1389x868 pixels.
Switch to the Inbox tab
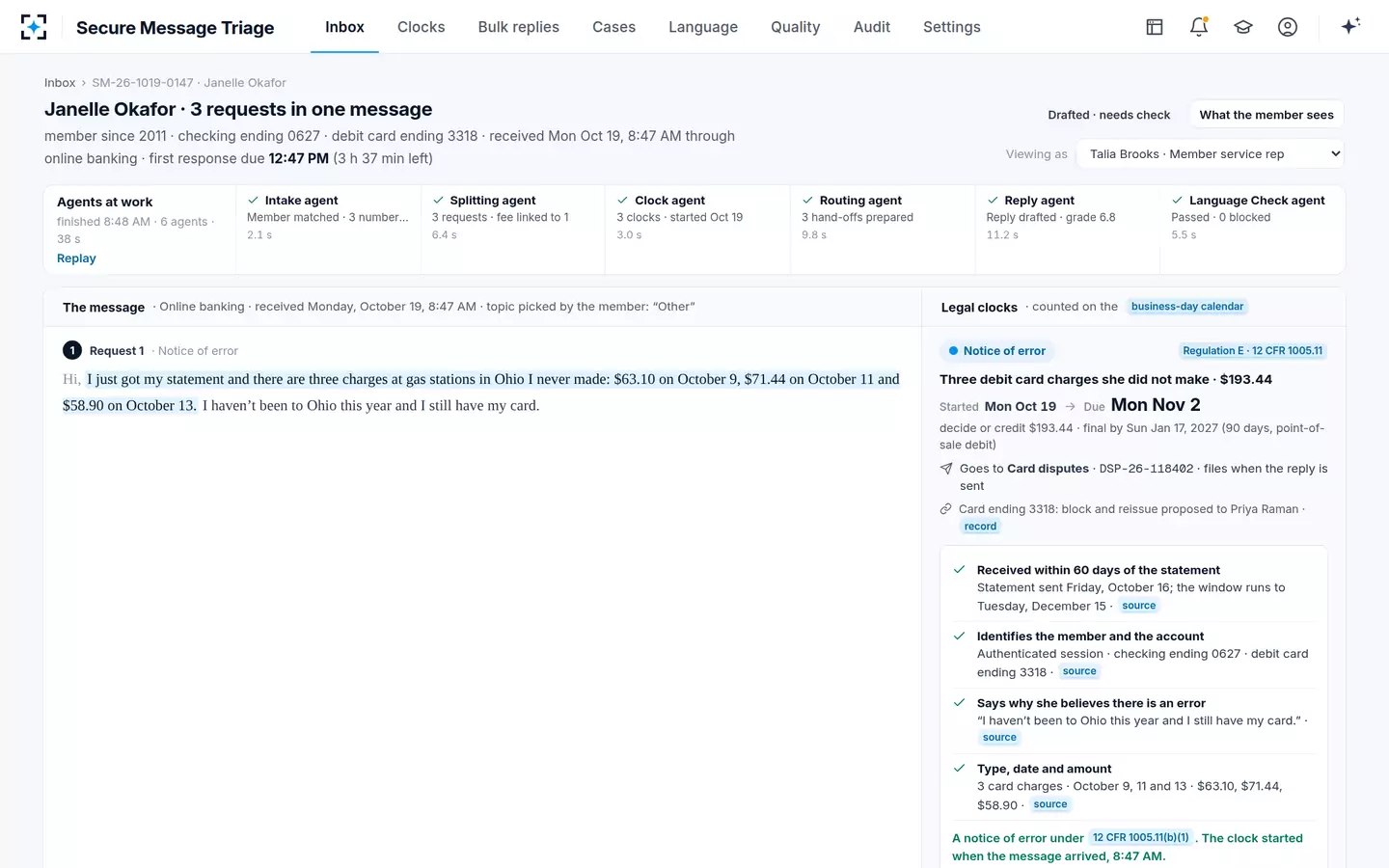pos(344,27)
